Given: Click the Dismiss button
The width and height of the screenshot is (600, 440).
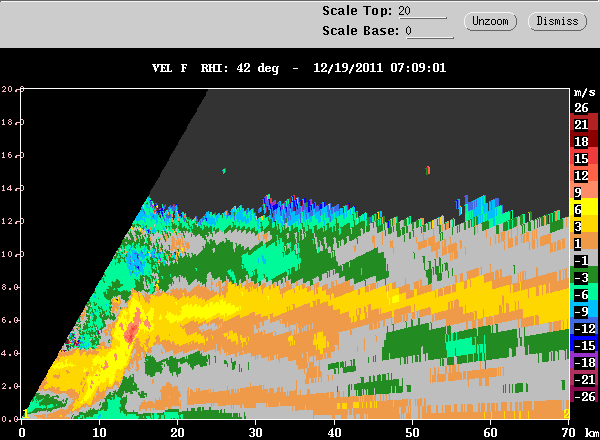Looking at the screenshot, I should pos(557,21).
